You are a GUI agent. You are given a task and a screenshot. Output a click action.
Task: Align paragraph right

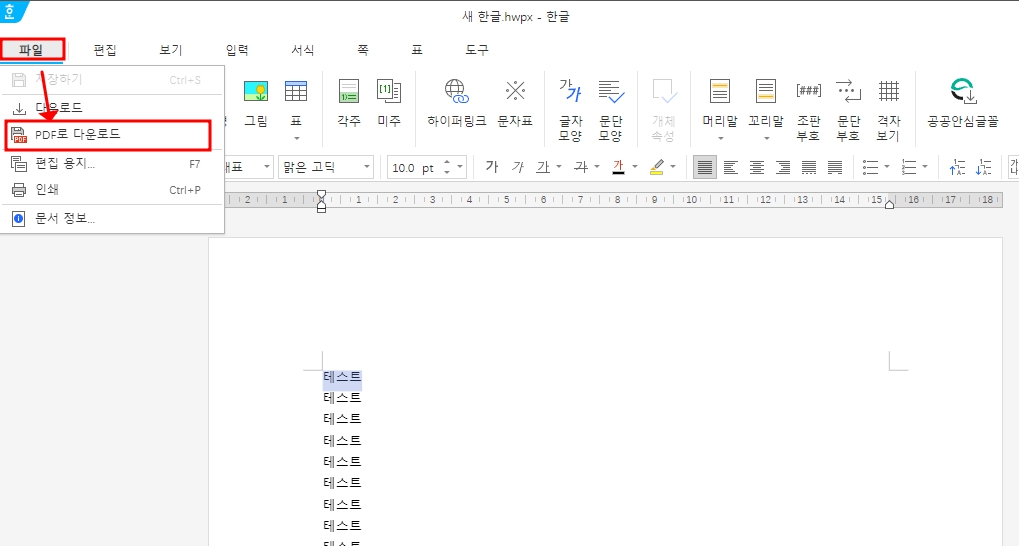782,167
